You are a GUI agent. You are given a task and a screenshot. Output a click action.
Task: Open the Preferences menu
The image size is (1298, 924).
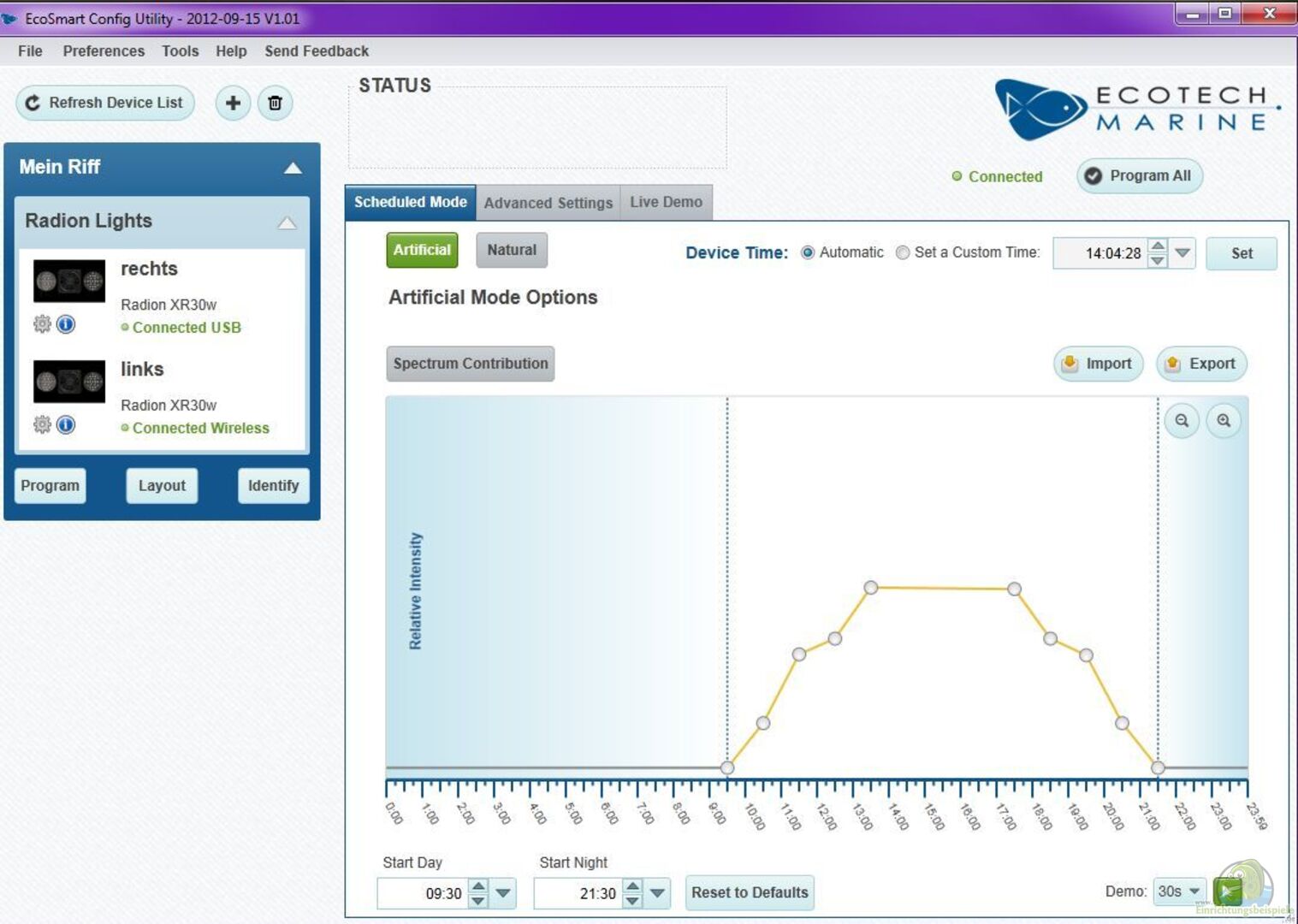coord(104,51)
